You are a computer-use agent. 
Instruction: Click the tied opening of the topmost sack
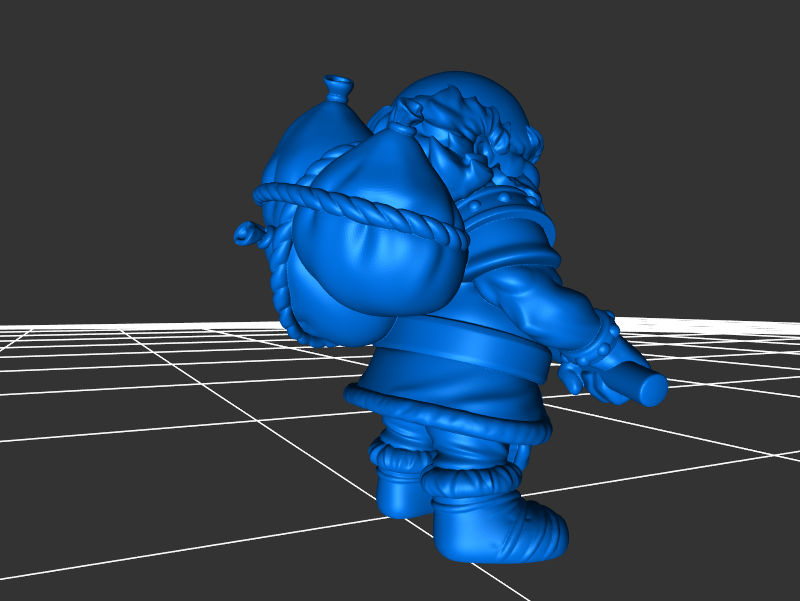[339, 87]
